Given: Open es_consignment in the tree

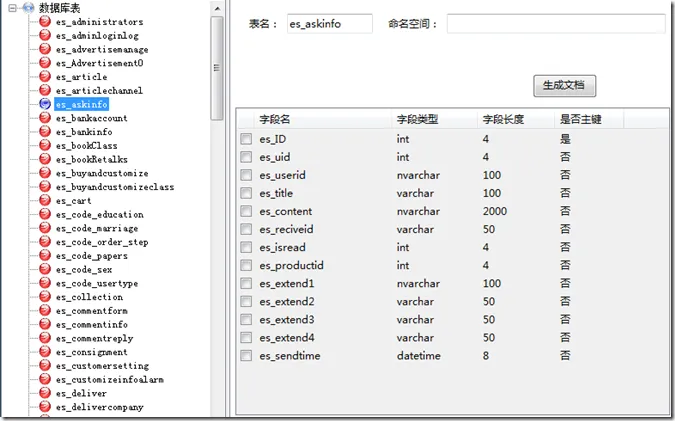Looking at the screenshot, I should pos(92,352).
